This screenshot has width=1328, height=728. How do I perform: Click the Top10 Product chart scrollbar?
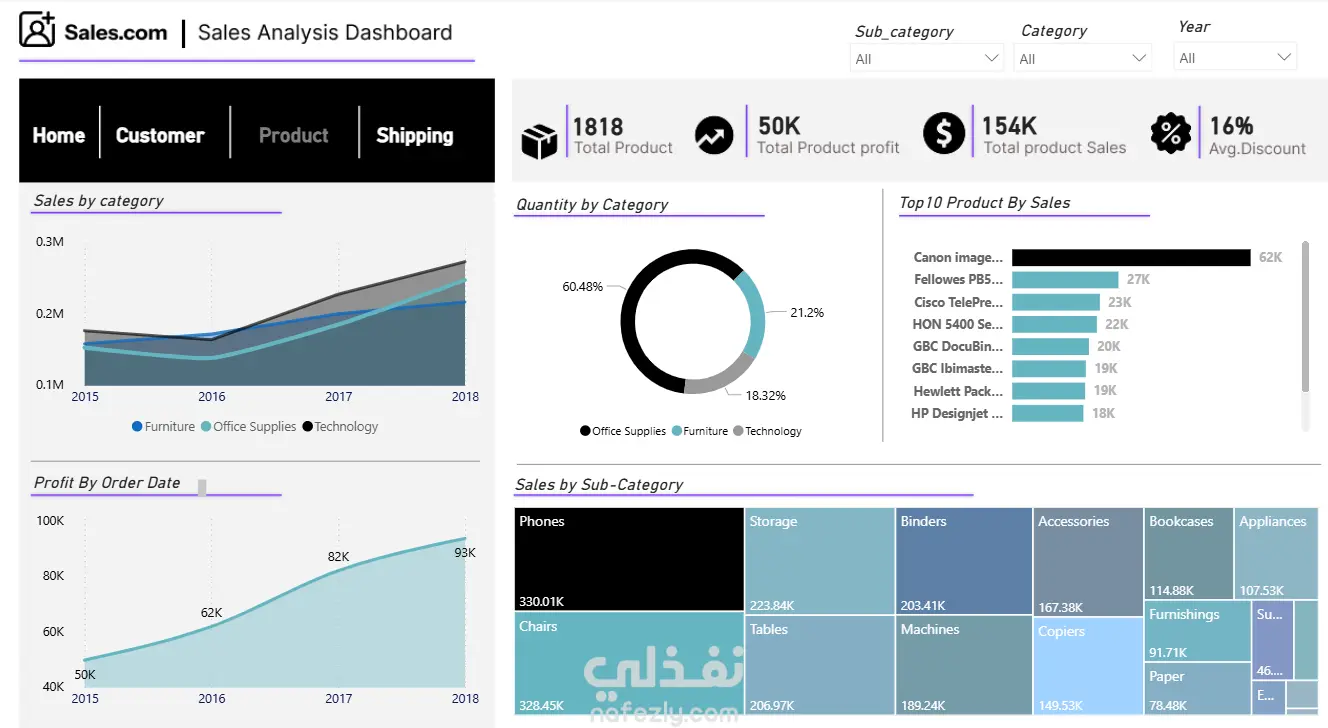click(1305, 316)
